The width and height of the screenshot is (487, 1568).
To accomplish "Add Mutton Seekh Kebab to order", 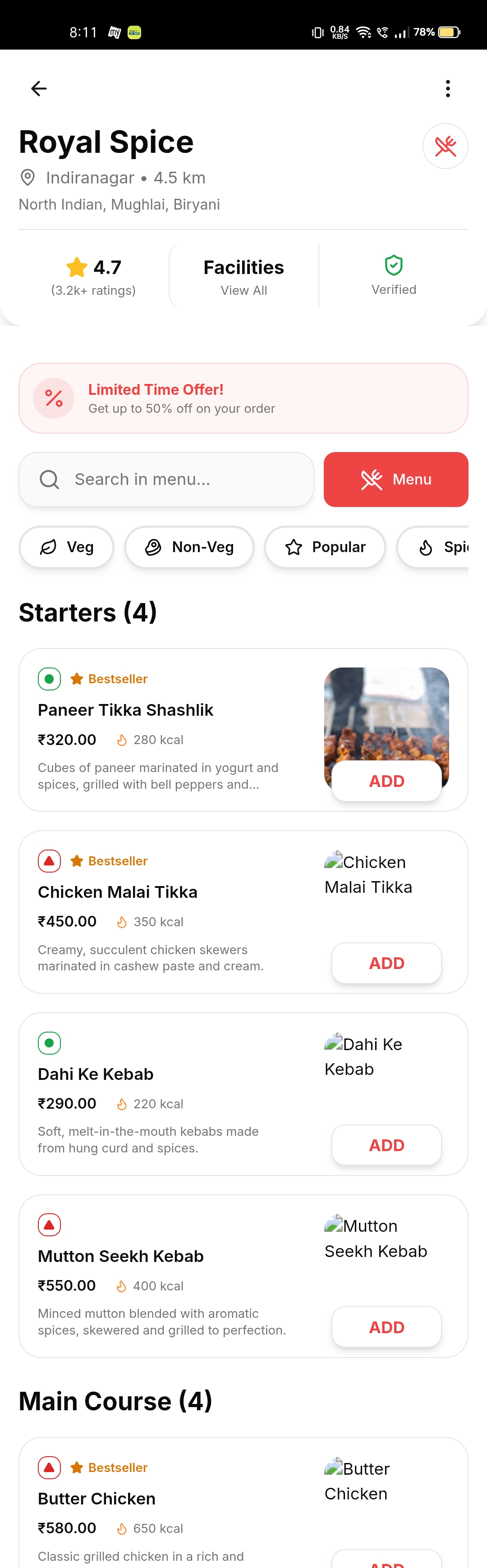I will click(386, 1327).
